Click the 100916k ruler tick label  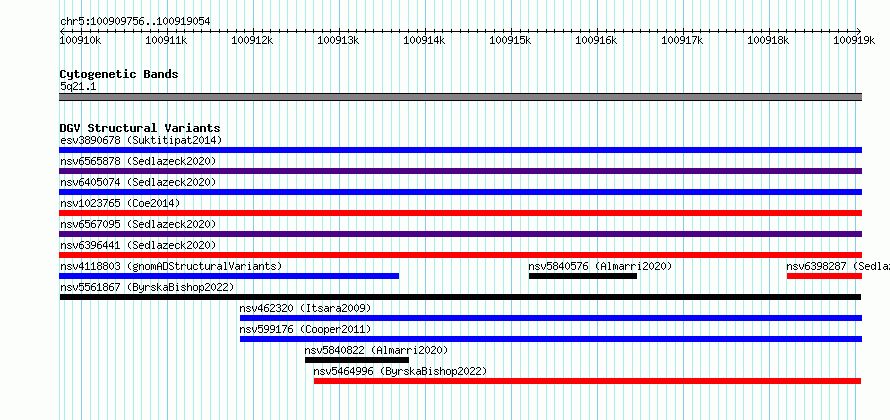pyautogui.click(x=596, y=40)
